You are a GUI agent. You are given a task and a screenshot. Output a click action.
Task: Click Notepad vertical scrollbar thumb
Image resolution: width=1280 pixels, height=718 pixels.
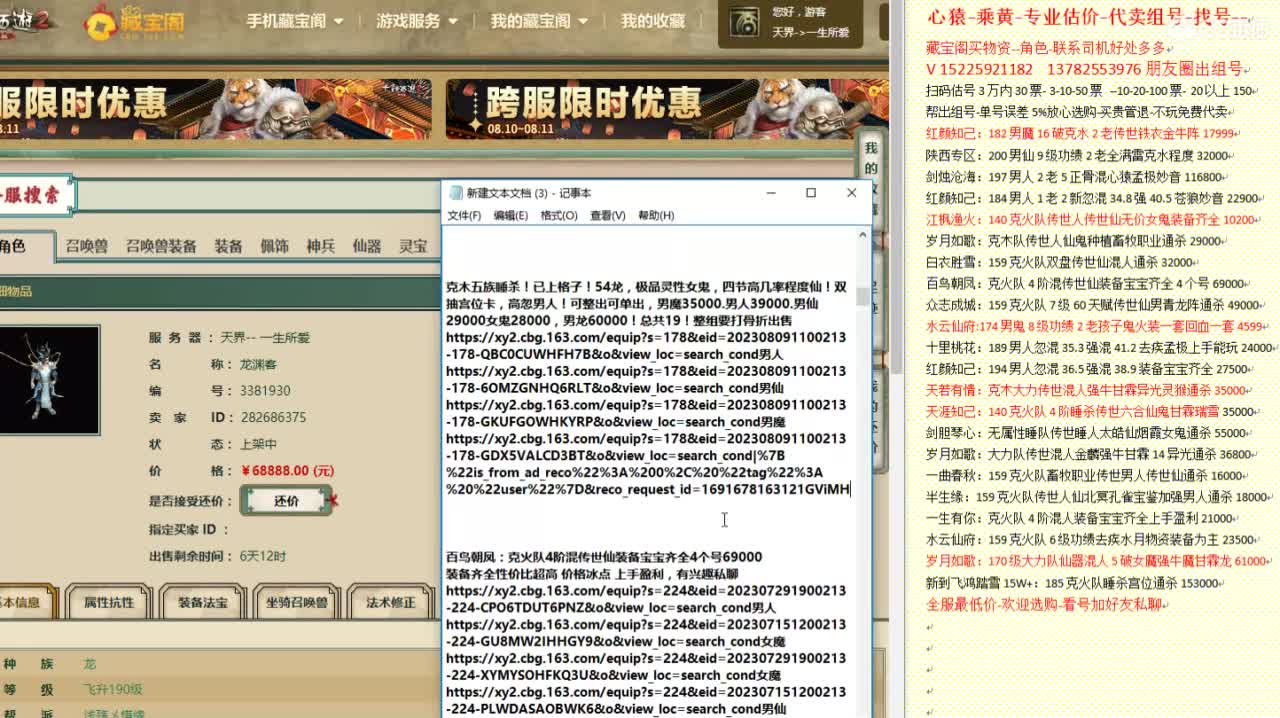tap(862, 296)
